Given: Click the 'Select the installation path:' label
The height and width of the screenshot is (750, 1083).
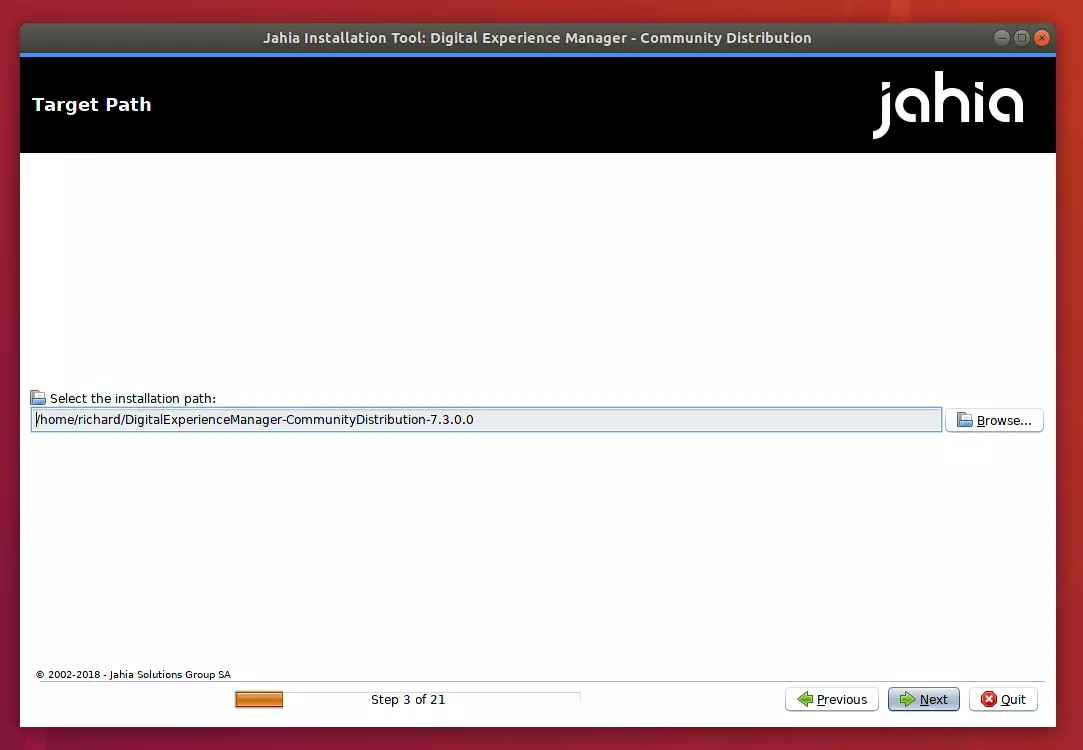Looking at the screenshot, I should (x=133, y=398).
